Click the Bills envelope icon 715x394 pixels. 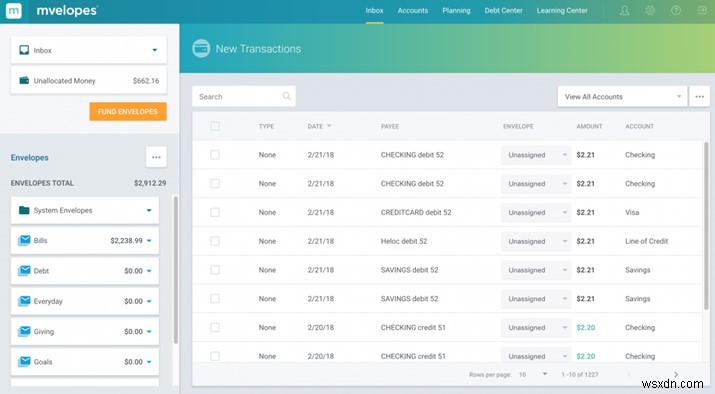[24, 240]
